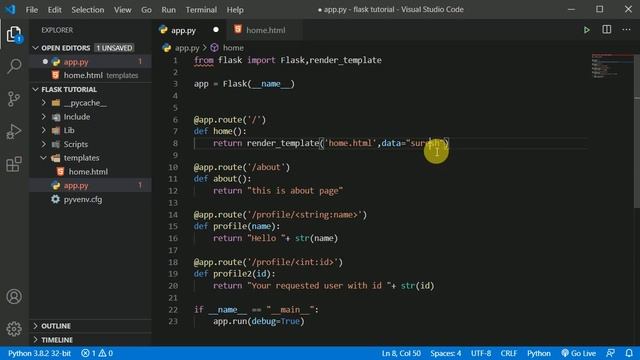Click the Explorer panel title
Viewport: 640px width, 360px height.
click(57, 30)
